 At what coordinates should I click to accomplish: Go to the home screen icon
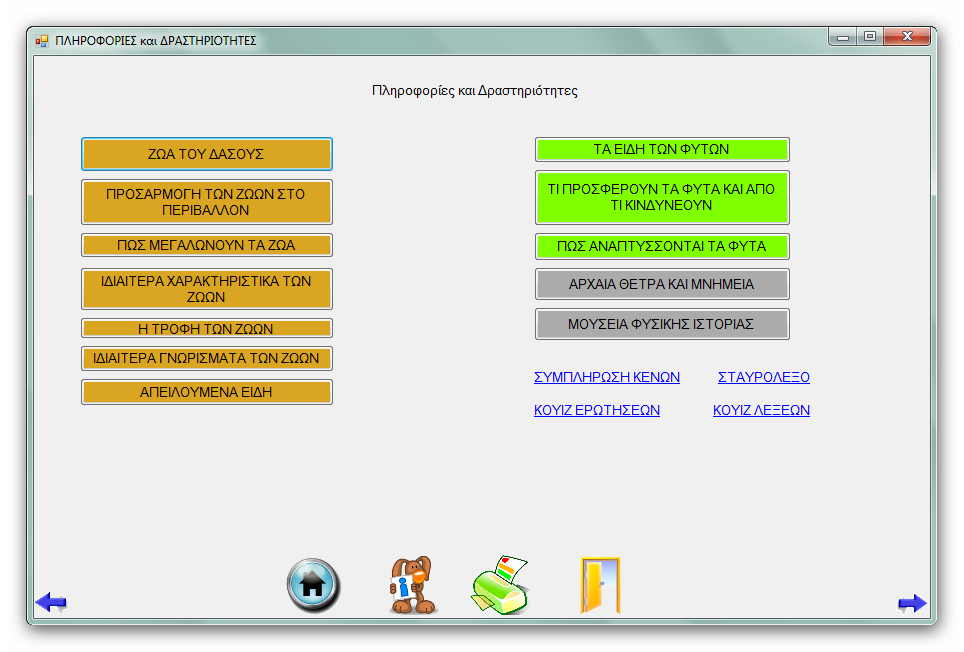[314, 585]
